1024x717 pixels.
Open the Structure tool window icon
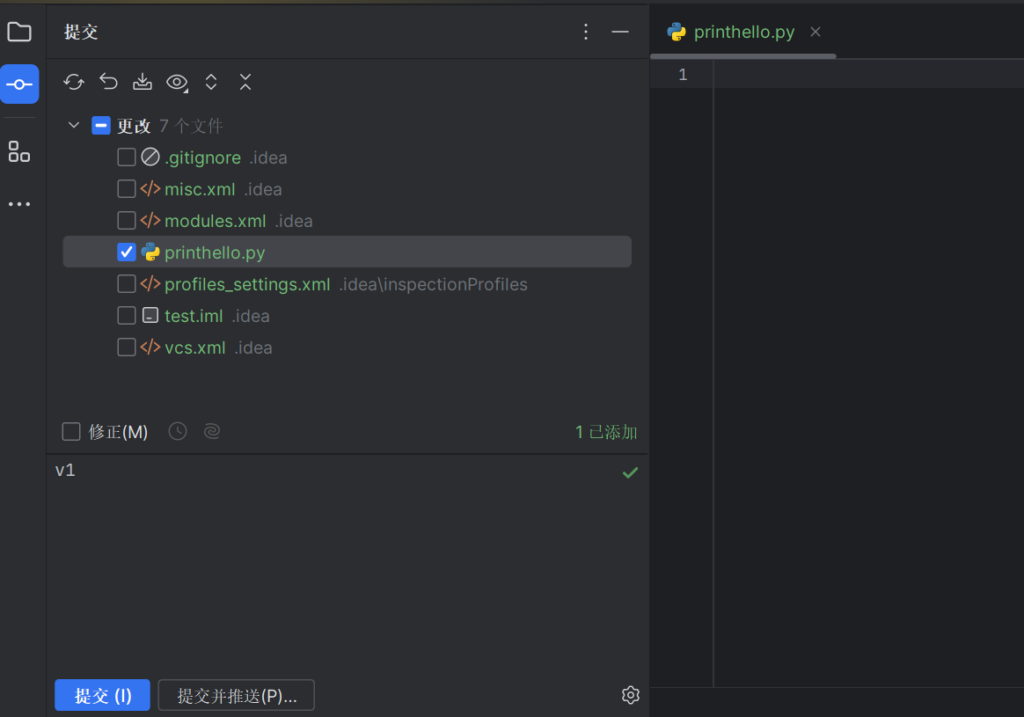click(x=19, y=151)
